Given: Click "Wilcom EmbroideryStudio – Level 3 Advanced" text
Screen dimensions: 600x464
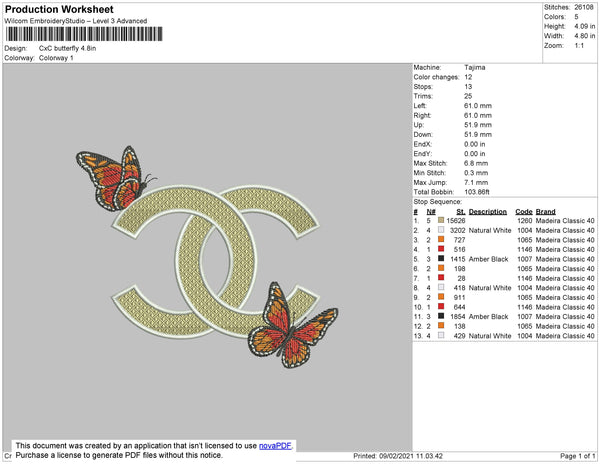Looking at the screenshot, I should pyautogui.click(x=76, y=21).
